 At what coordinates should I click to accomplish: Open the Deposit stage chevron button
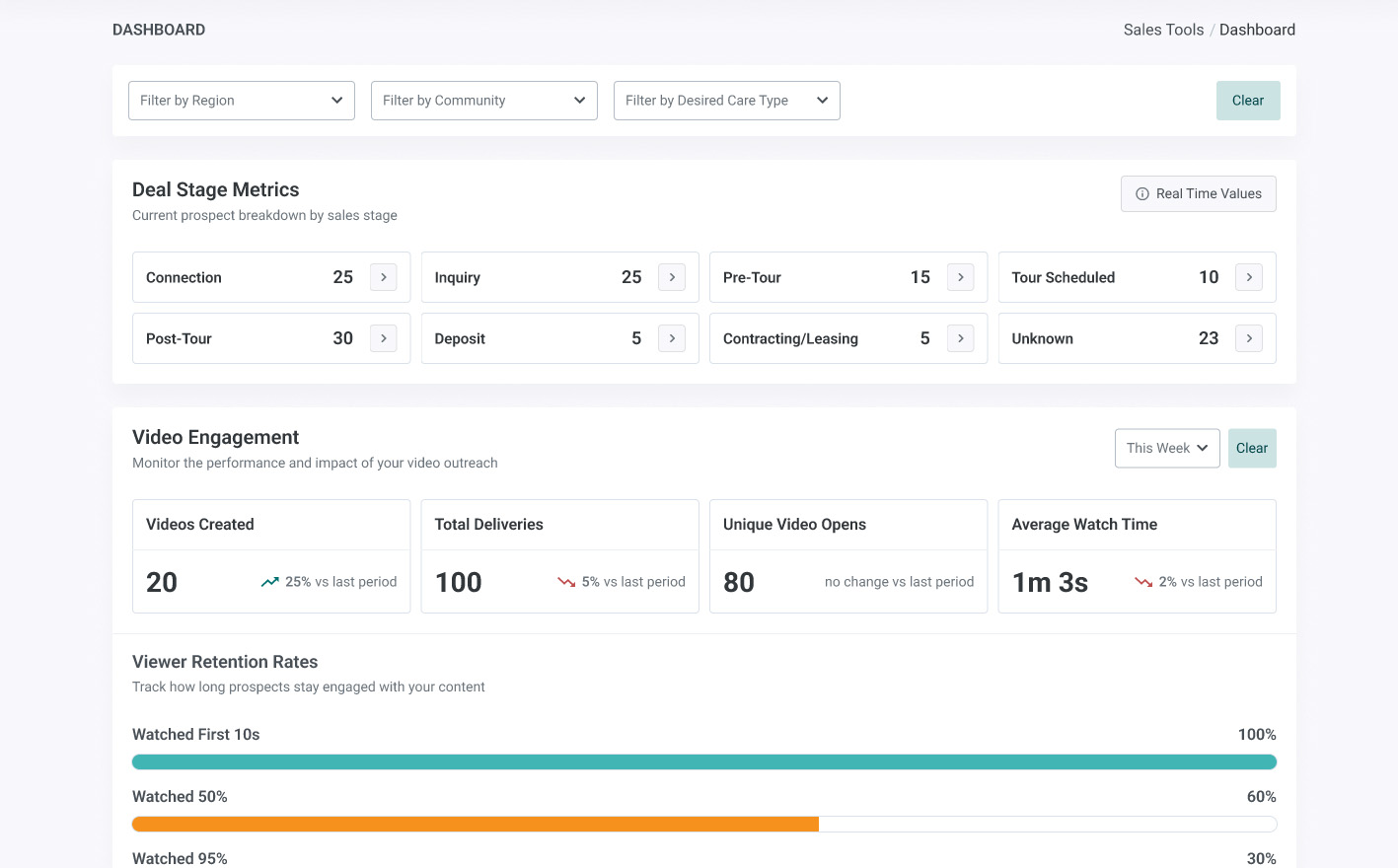click(672, 338)
